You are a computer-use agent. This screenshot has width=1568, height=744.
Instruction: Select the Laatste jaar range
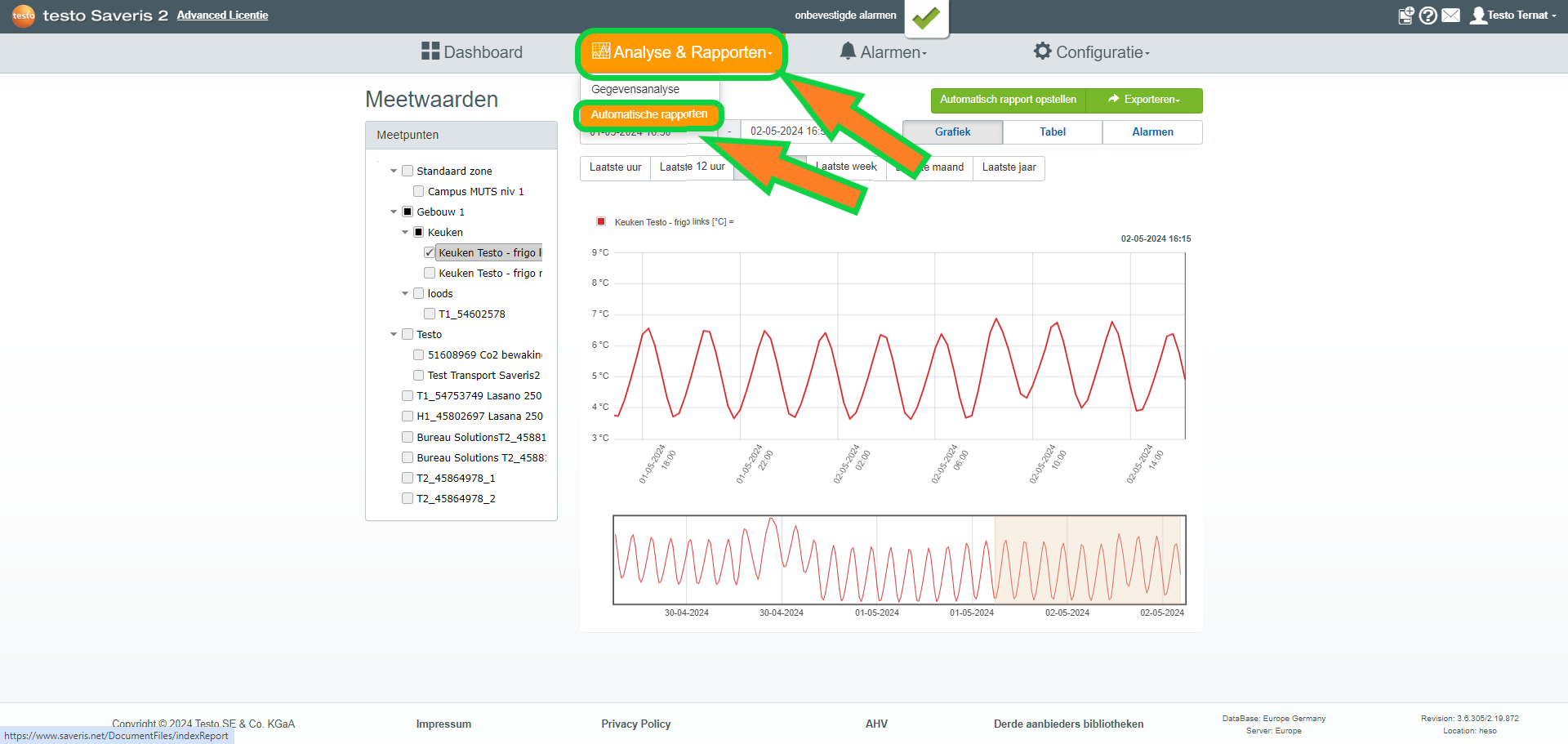(x=1009, y=167)
